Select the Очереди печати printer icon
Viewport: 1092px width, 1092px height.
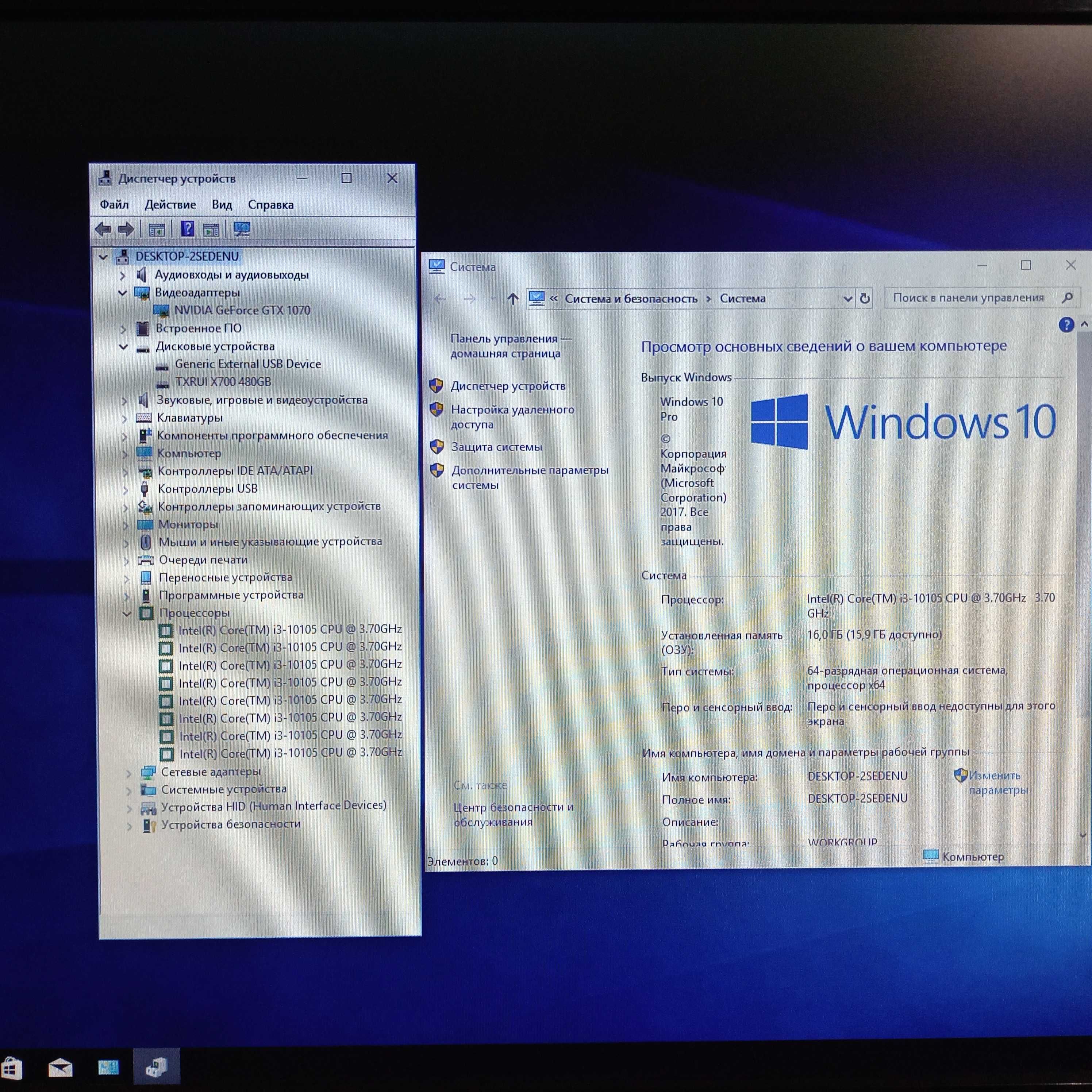coord(146,560)
